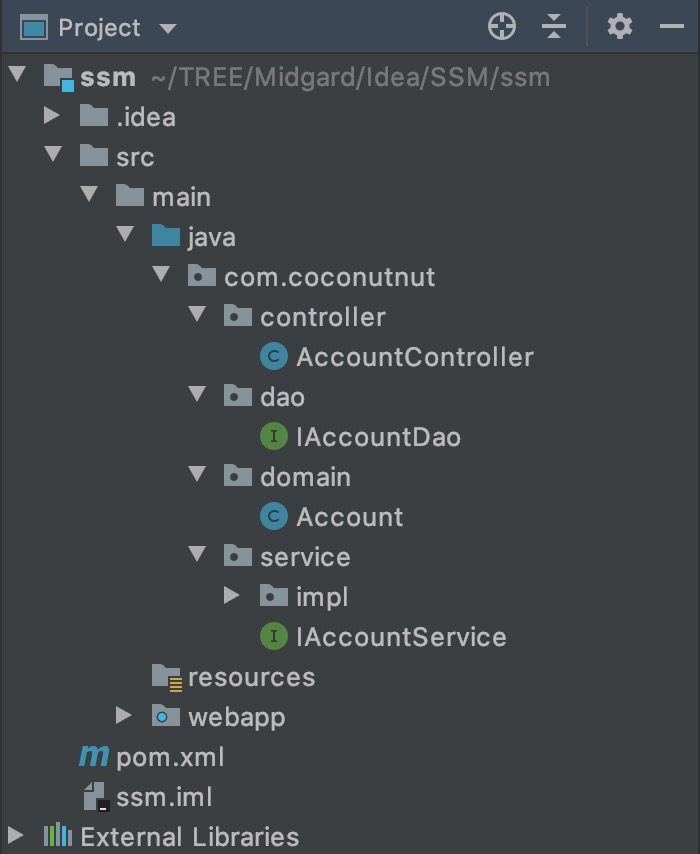Expand the impl package
The height and width of the screenshot is (854, 700).
(232, 597)
